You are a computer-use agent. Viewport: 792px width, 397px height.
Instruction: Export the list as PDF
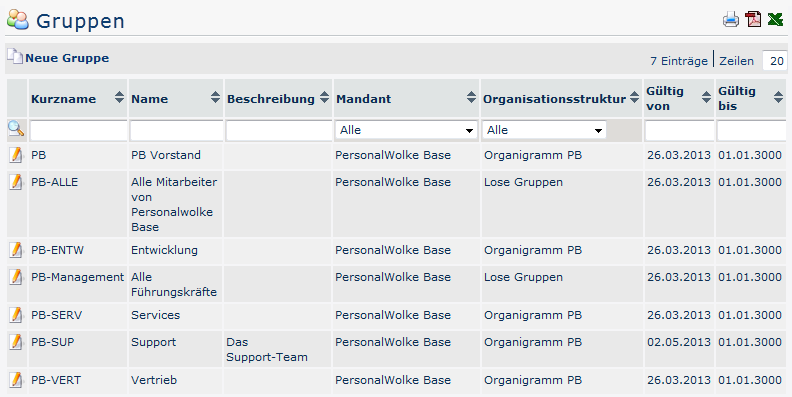[753, 20]
